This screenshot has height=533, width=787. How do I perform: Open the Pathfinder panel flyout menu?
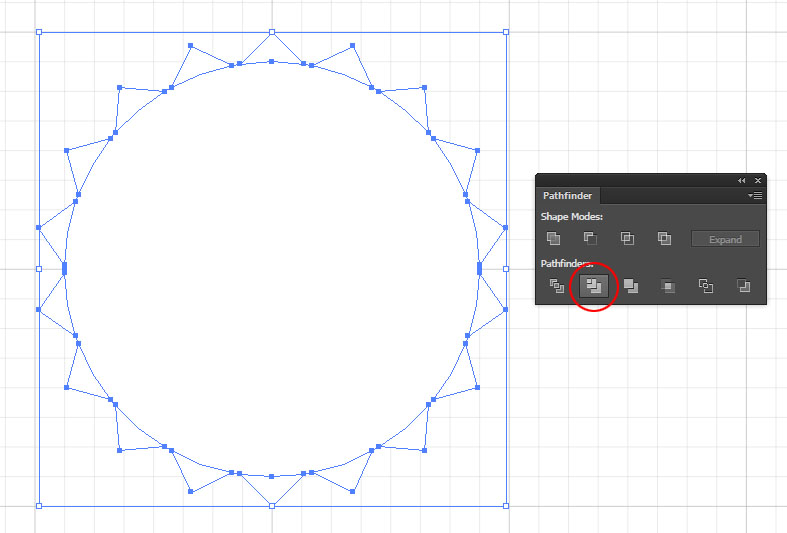755,196
